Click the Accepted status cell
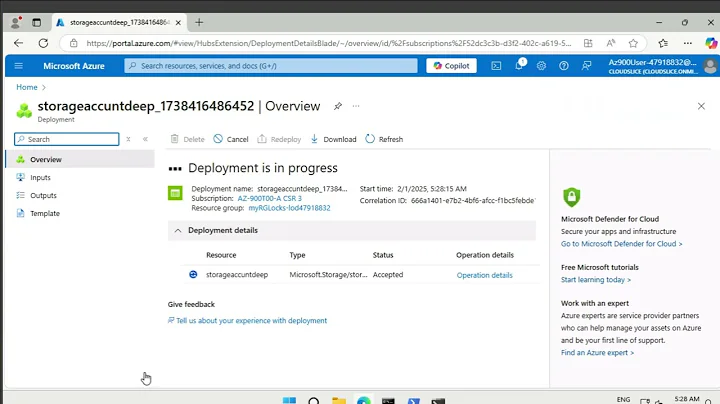Viewport: 720px width, 404px height. (x=388, y=275)
